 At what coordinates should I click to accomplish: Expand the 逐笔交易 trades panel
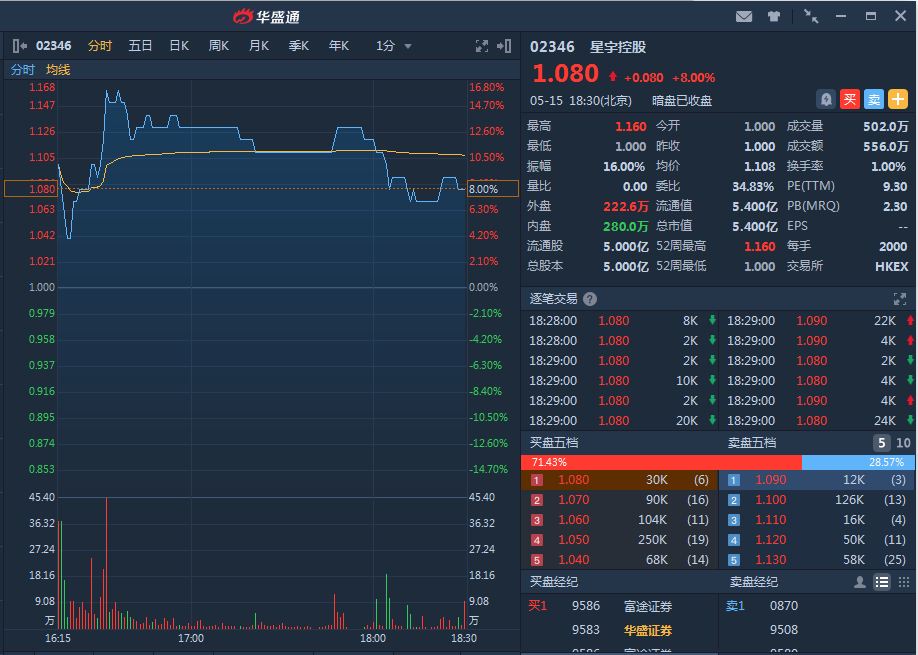(x=900, y=299)
